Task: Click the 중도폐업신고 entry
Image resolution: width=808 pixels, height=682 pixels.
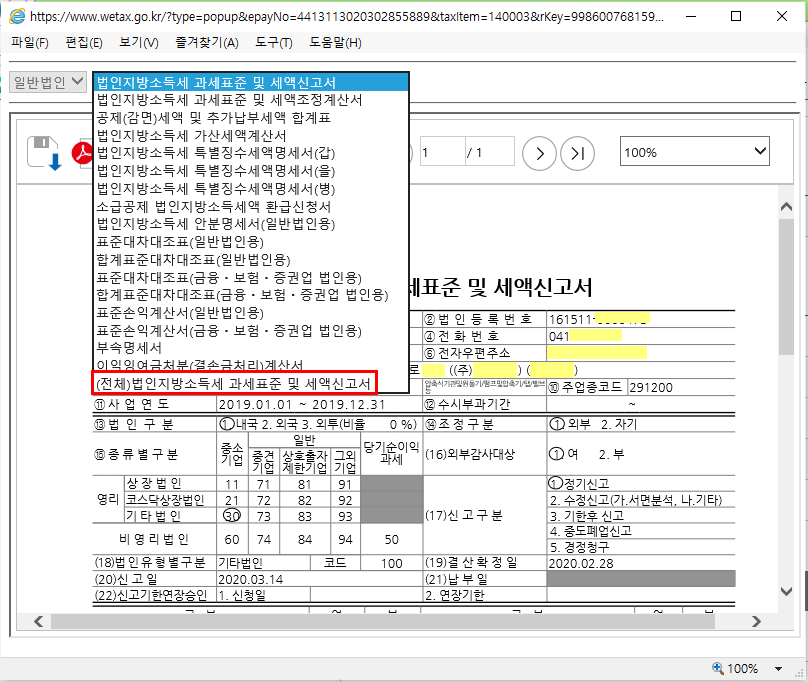Action: coord(591,531)
